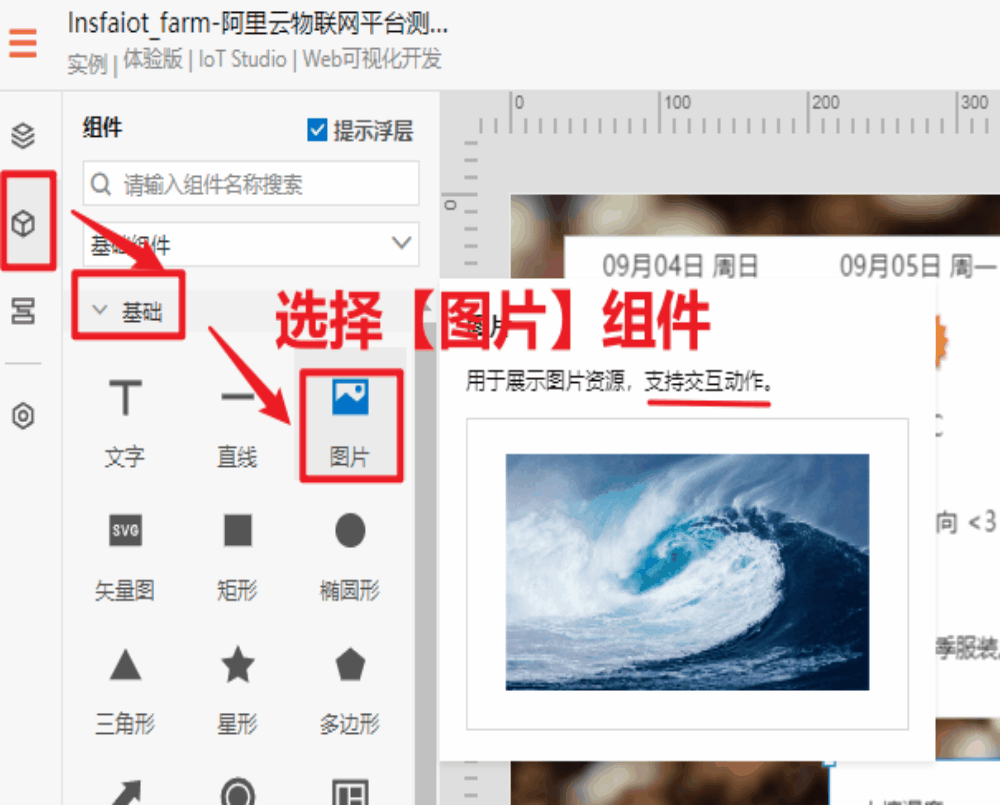Screen dimensions: 1000x805
Task: Click the 体验版 breadcrumb text
Action: tap(153, 59)
